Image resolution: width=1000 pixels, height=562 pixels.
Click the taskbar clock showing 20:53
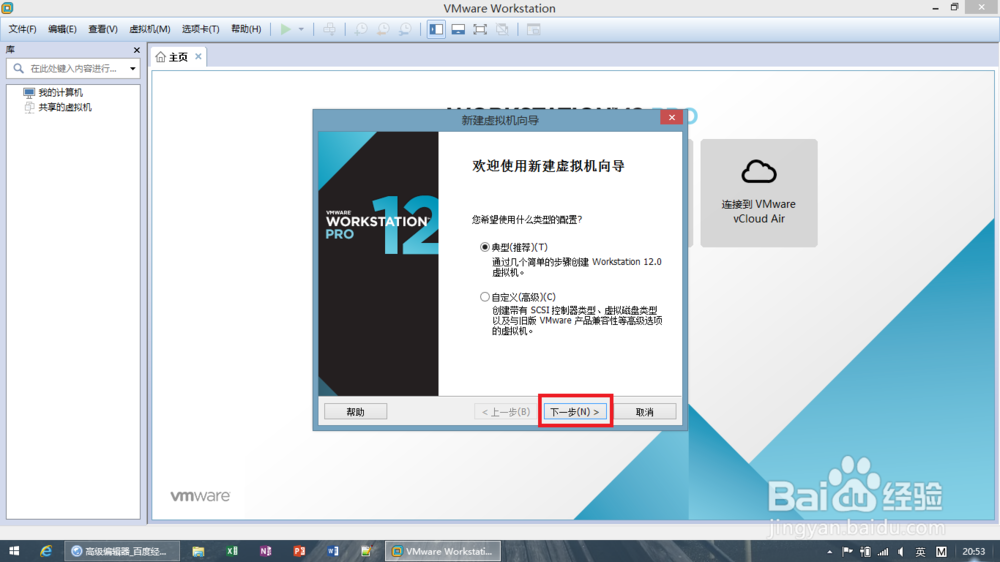tap(973, 552)
